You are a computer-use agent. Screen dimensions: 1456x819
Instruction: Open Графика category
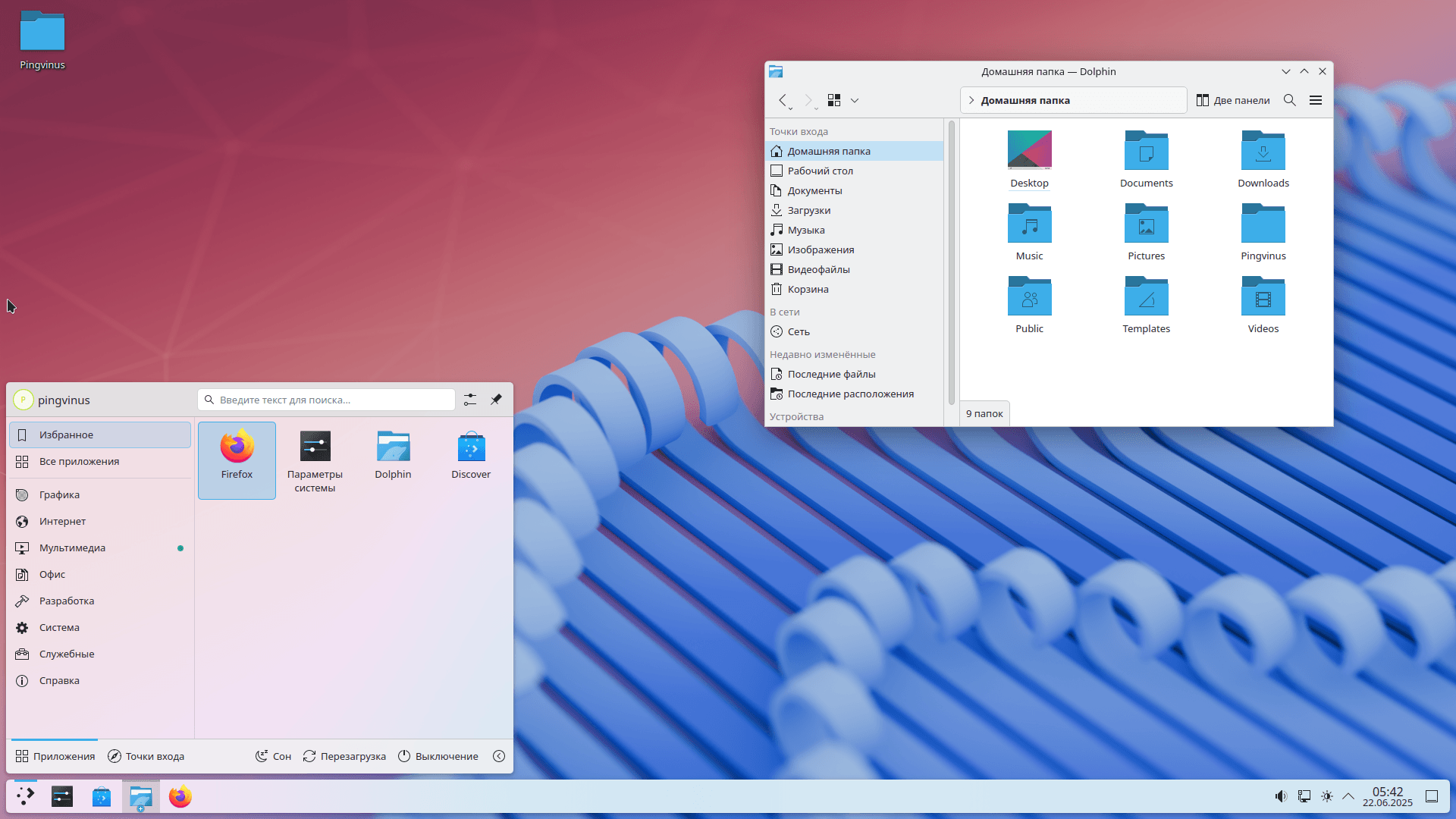100,494
